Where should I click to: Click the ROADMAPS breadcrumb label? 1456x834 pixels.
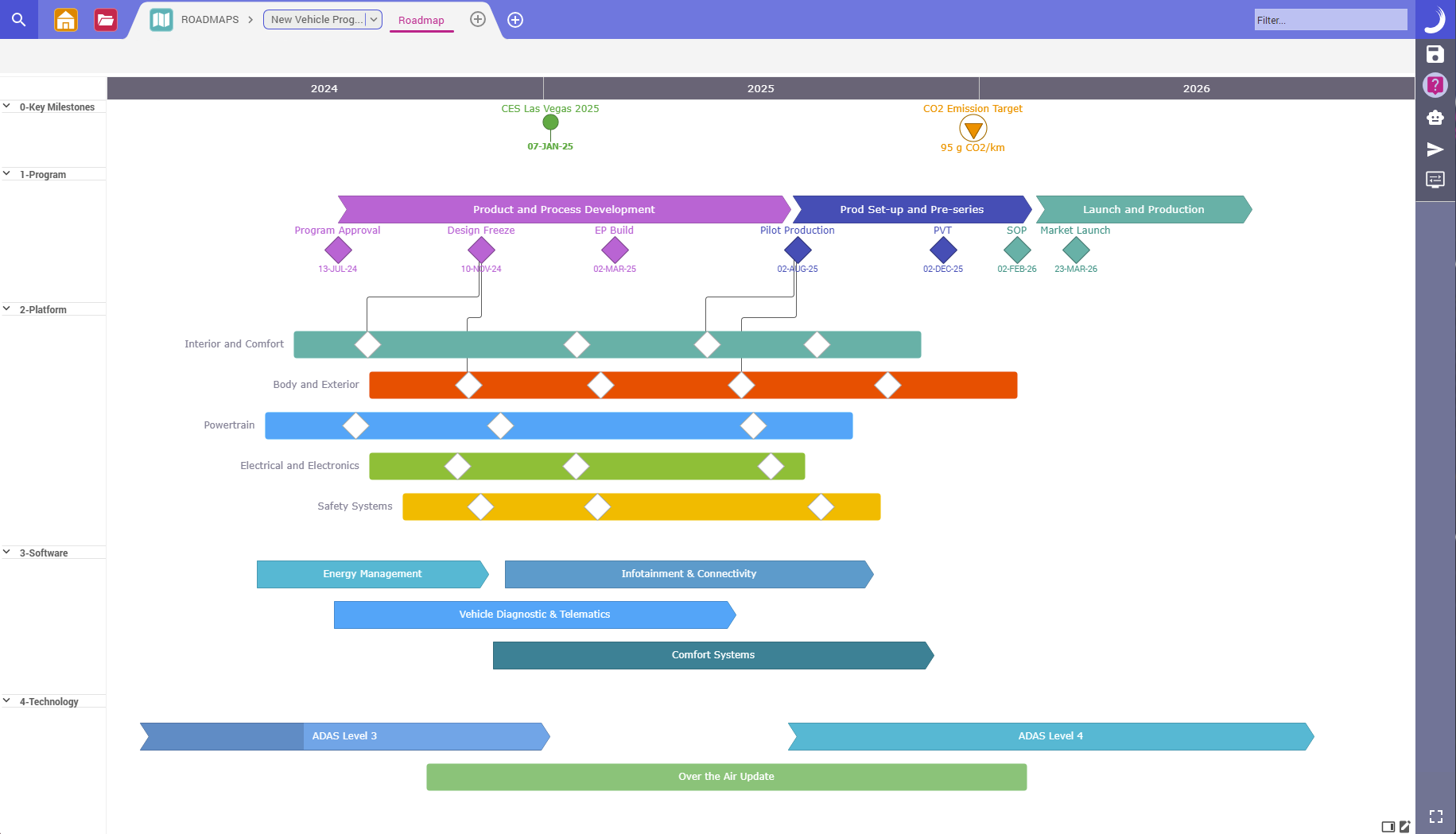click(x=210, y=20)
